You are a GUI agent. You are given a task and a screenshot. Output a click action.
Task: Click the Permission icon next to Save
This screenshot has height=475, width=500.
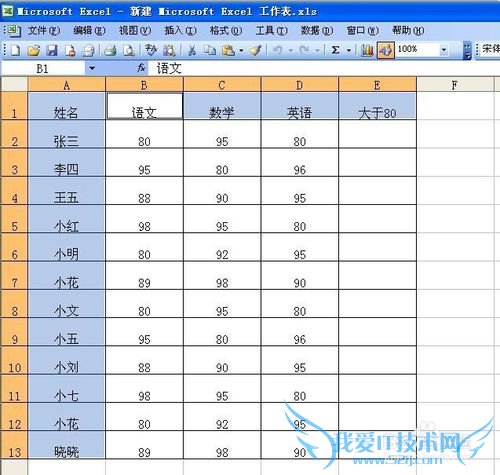coord(70,50)
